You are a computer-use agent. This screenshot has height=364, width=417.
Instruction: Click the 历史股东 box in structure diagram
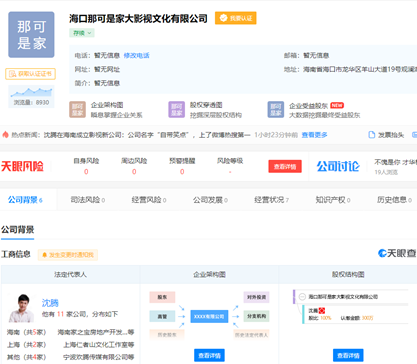point(167,334)
